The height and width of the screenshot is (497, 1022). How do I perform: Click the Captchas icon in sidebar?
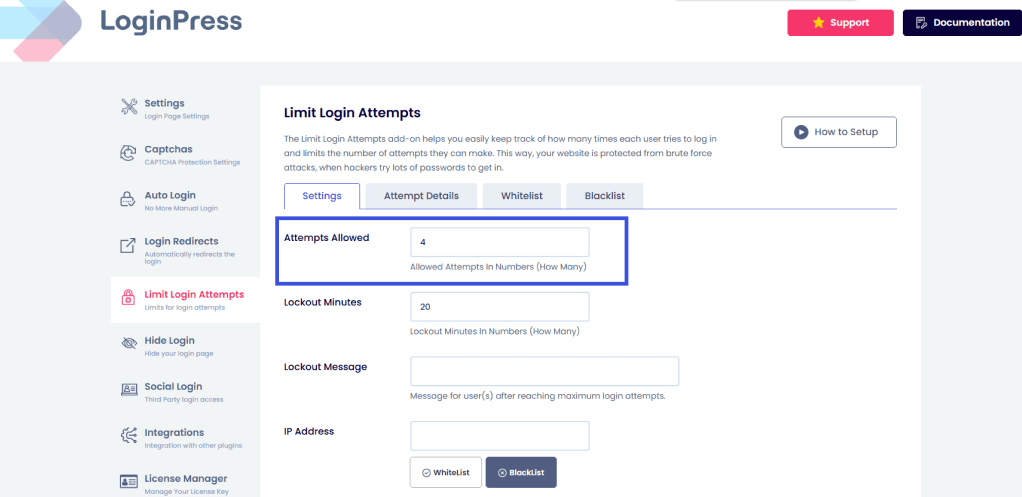pyautogui.click(x=128, y=153)
